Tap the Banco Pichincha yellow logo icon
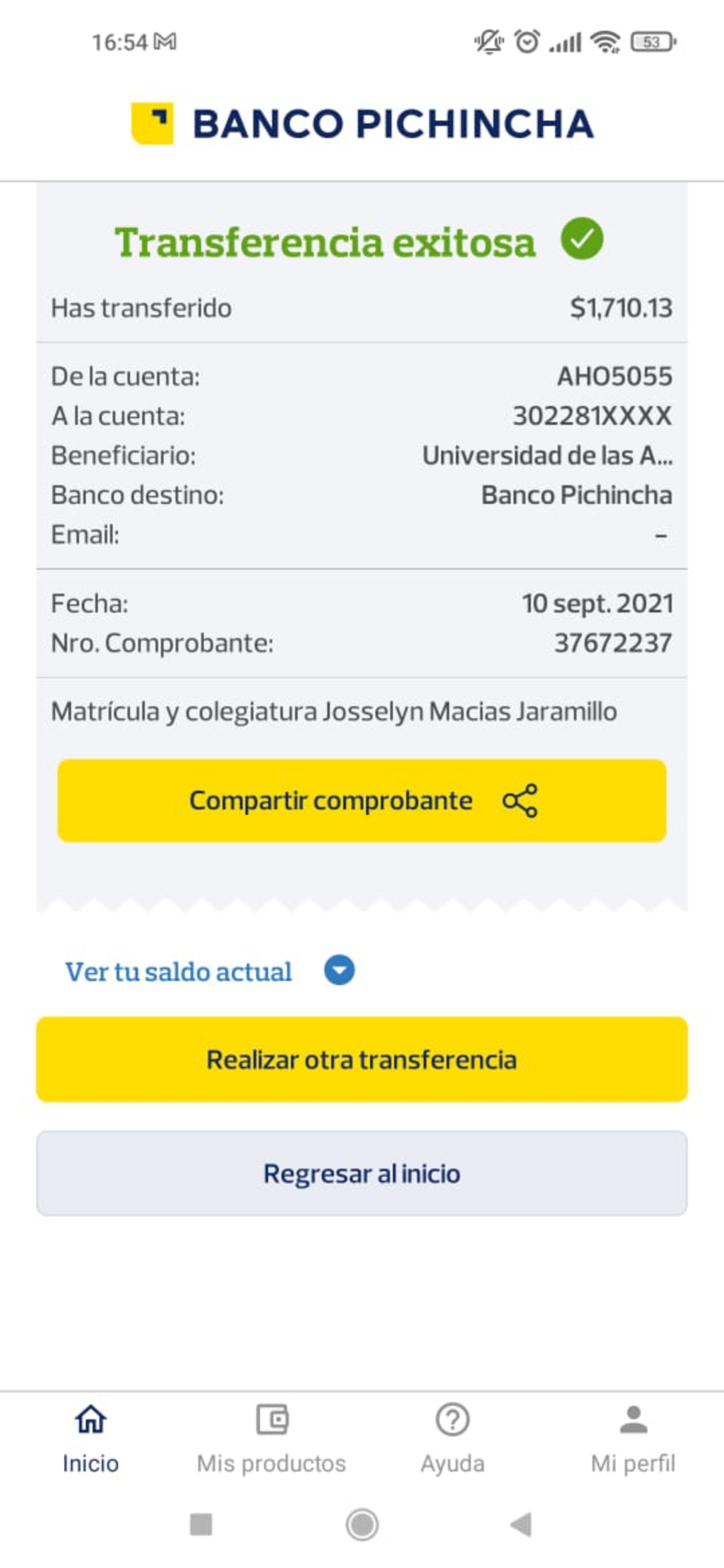724x1568 pixels. pos(153,123)
